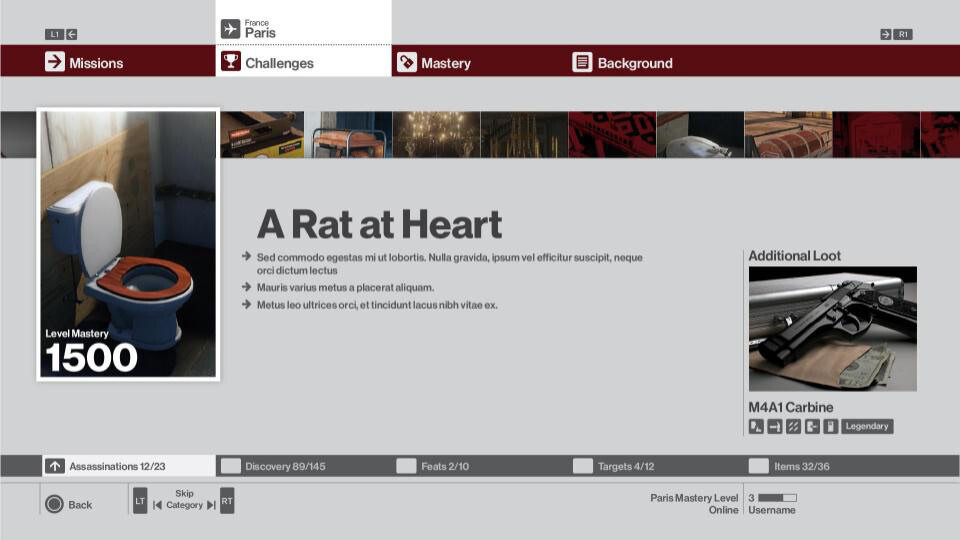Click the second weapon perk icon
The image size is (960, 540).
point(774,427)
